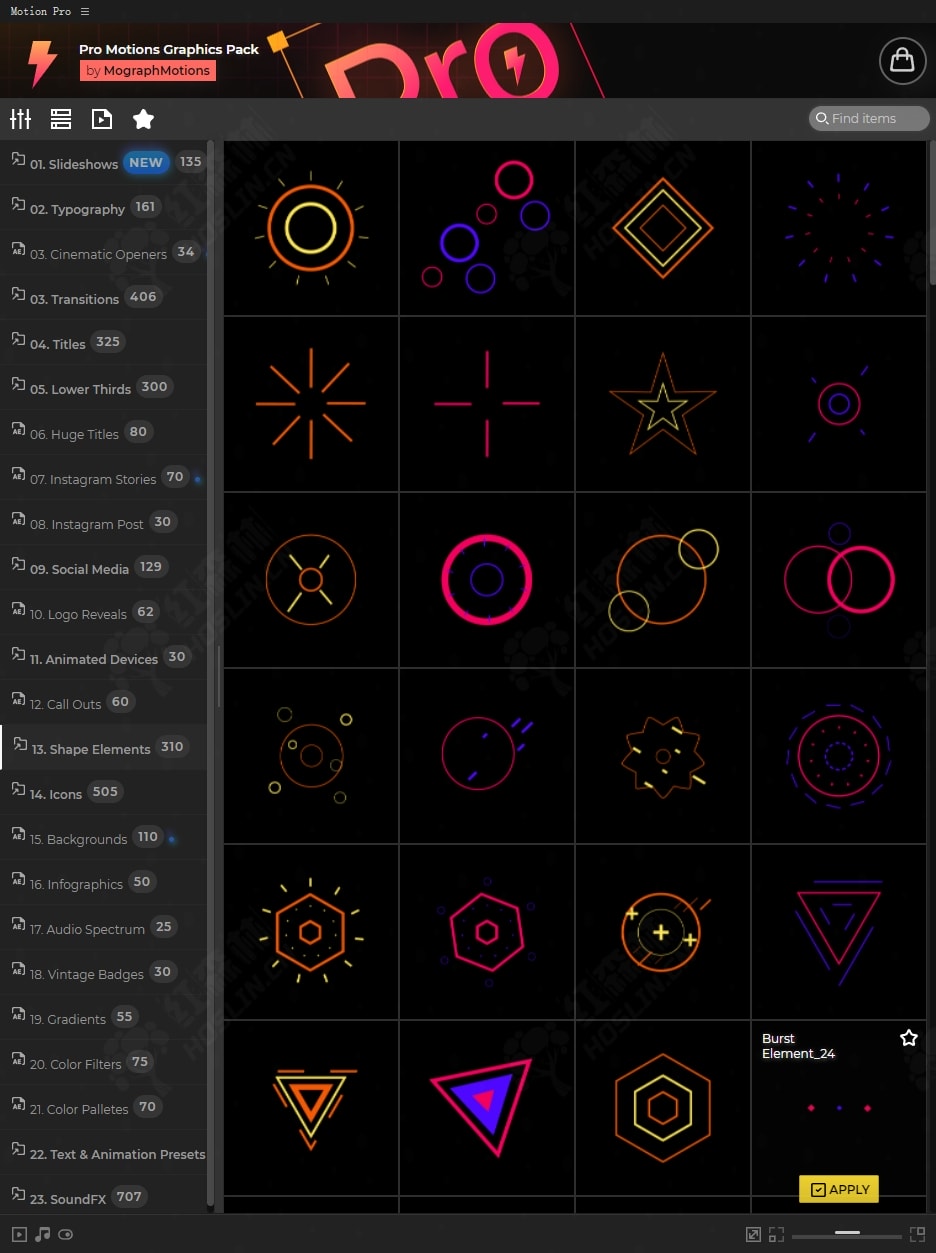This screenshot has width=936, height=1253.
Task: Click the AE icon beside 10. Logo Reveals
Action: pos(18,610)
